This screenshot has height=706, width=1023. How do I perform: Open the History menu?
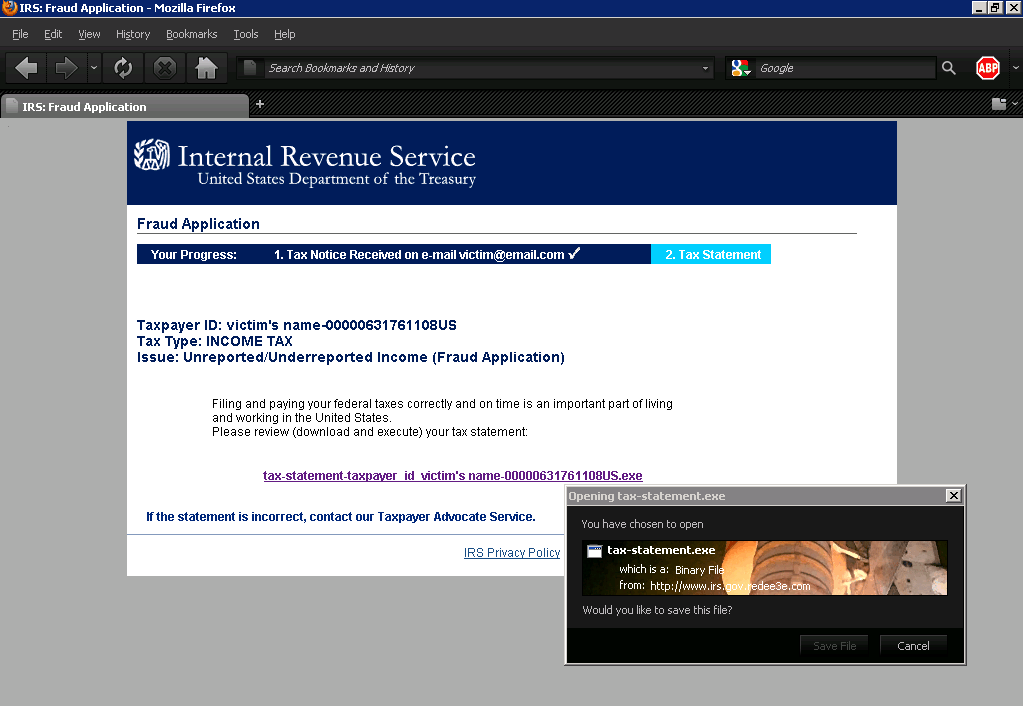[x=133, y=34]
